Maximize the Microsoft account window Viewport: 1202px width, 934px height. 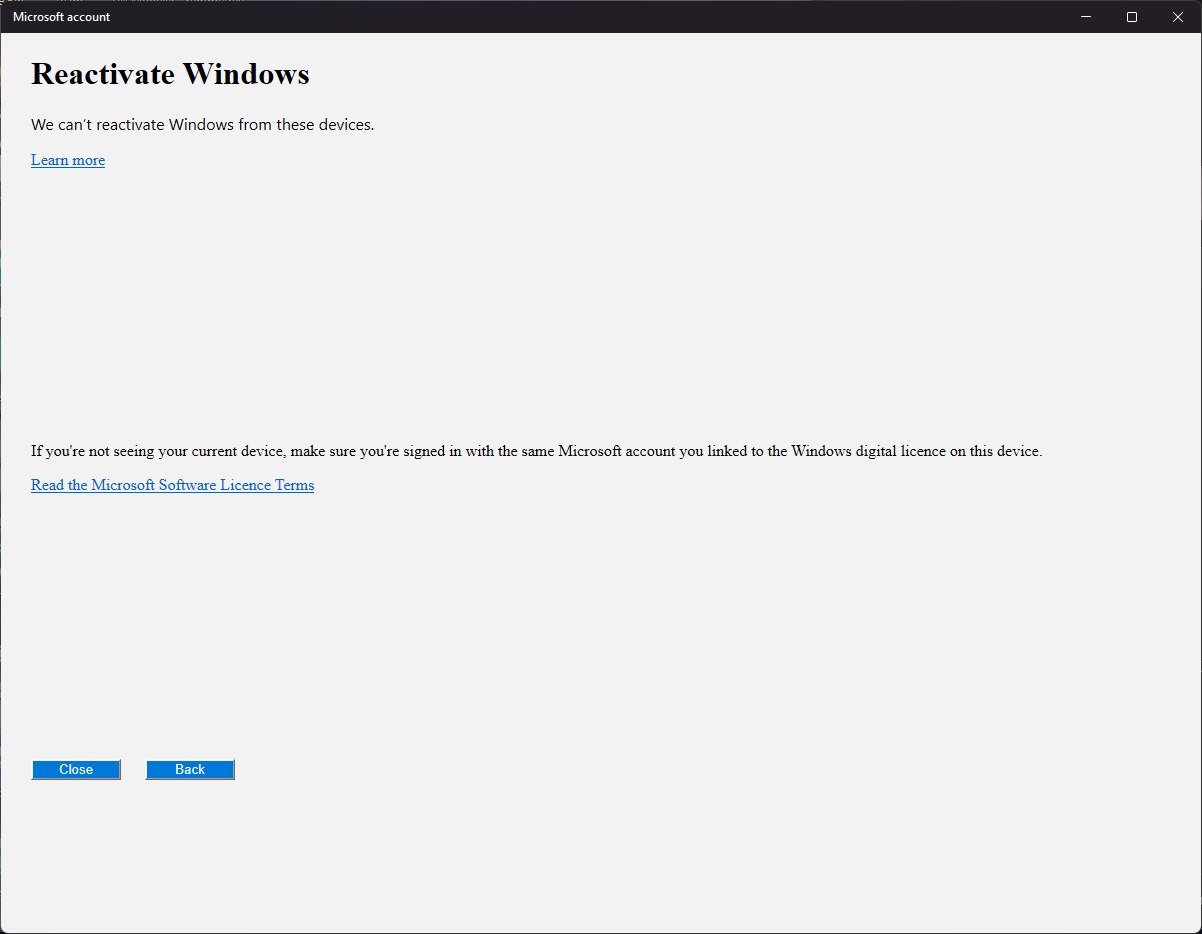(x=1132, y=17)
